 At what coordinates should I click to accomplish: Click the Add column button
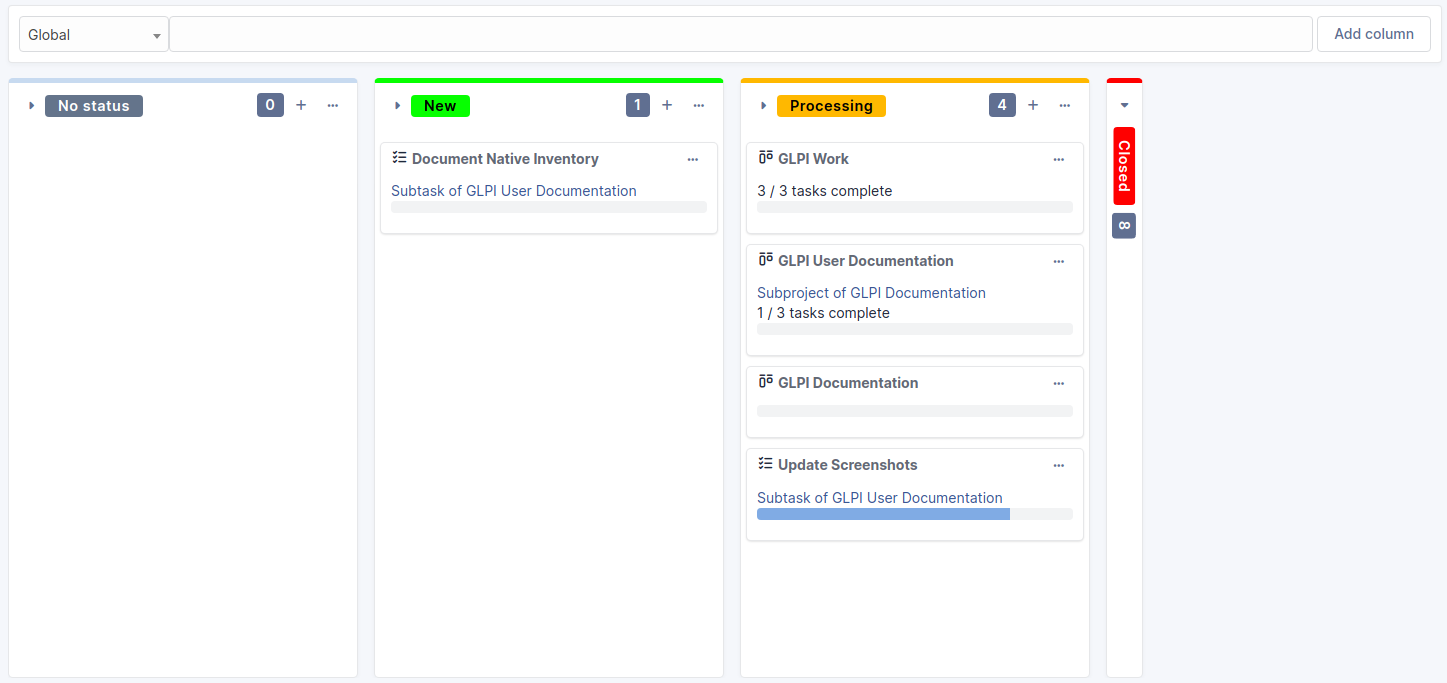[1374, 34]
